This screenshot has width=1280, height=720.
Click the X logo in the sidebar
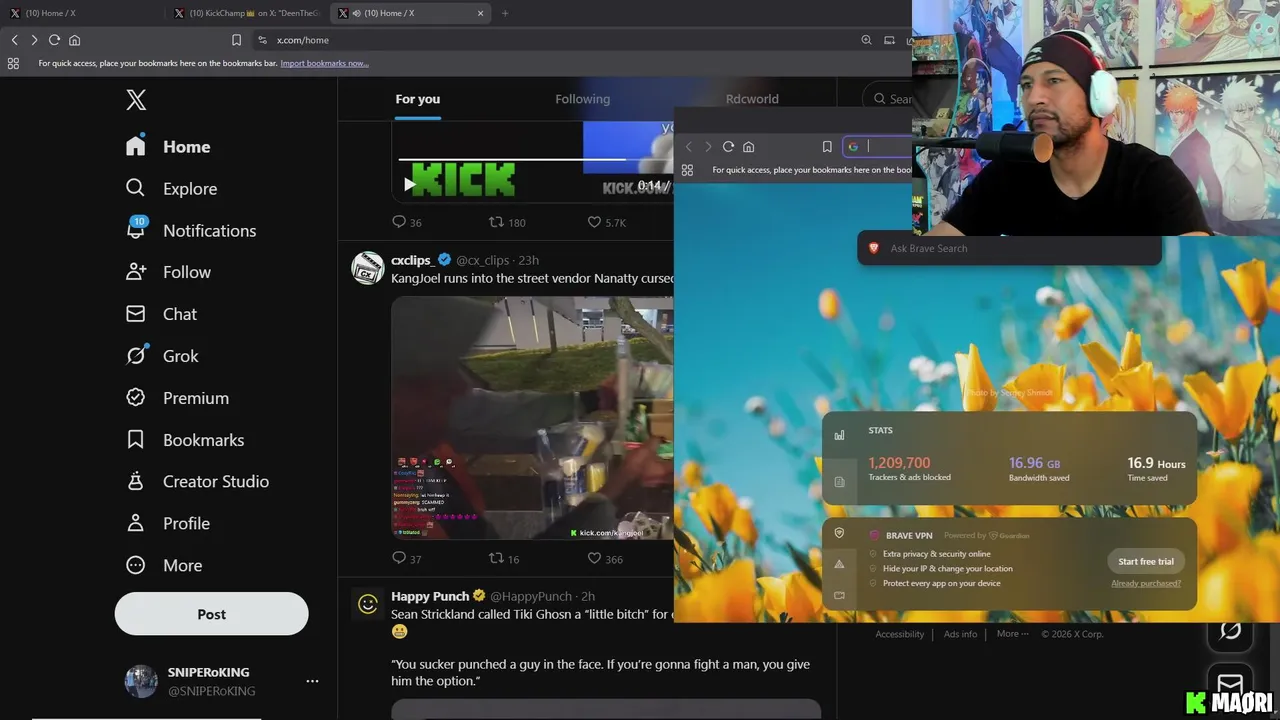(136, 100)
